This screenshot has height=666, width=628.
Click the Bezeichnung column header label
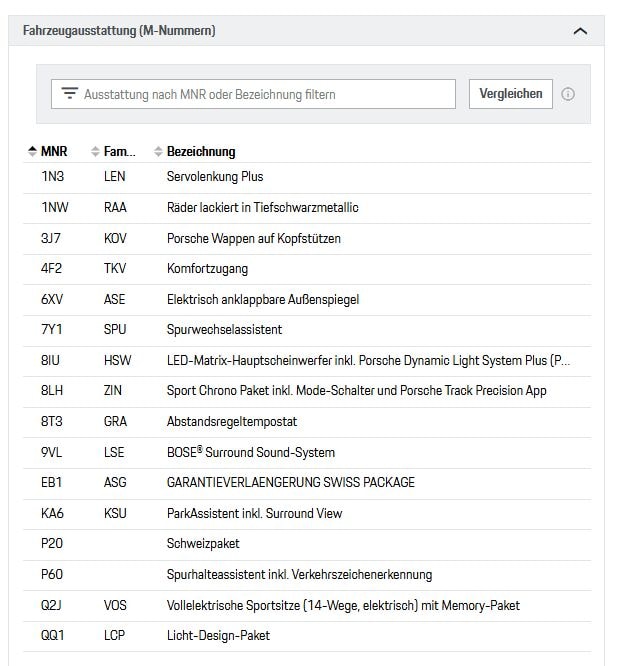tap(201, 152)
